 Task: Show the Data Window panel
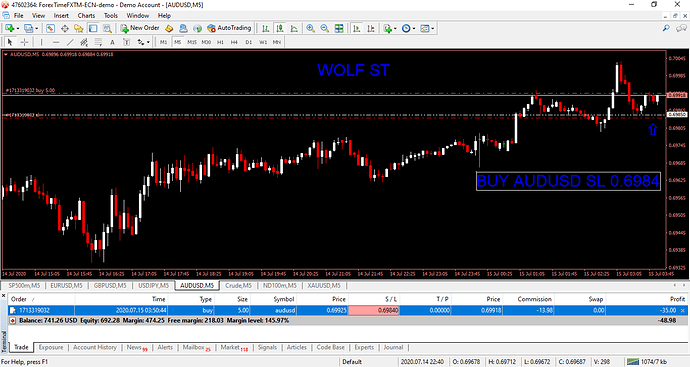point(65,29)
